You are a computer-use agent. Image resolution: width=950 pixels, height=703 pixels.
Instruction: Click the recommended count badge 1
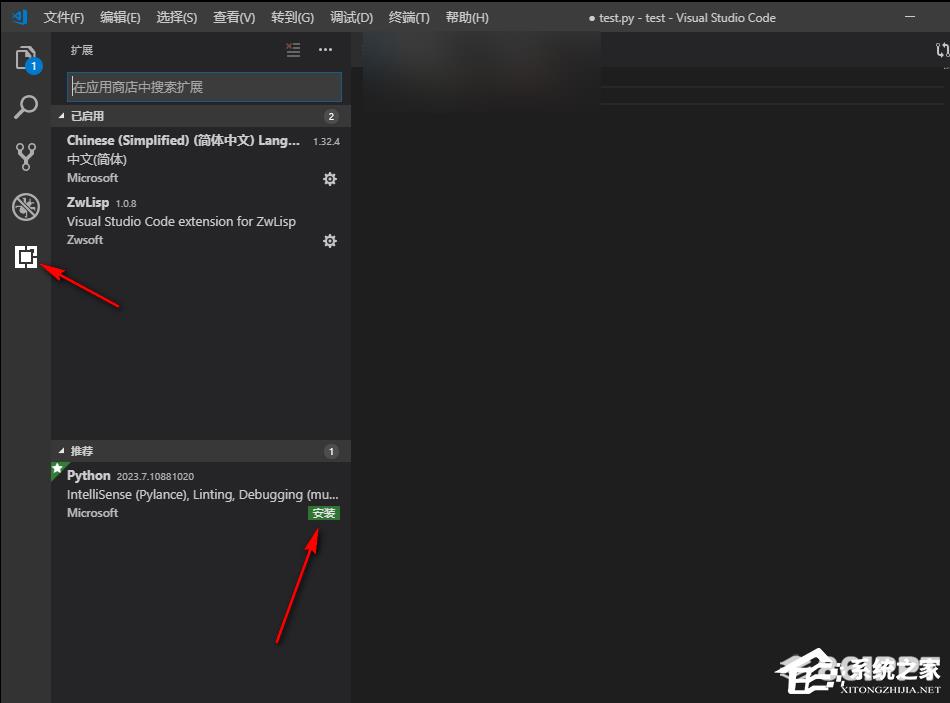tap(331, 451)
